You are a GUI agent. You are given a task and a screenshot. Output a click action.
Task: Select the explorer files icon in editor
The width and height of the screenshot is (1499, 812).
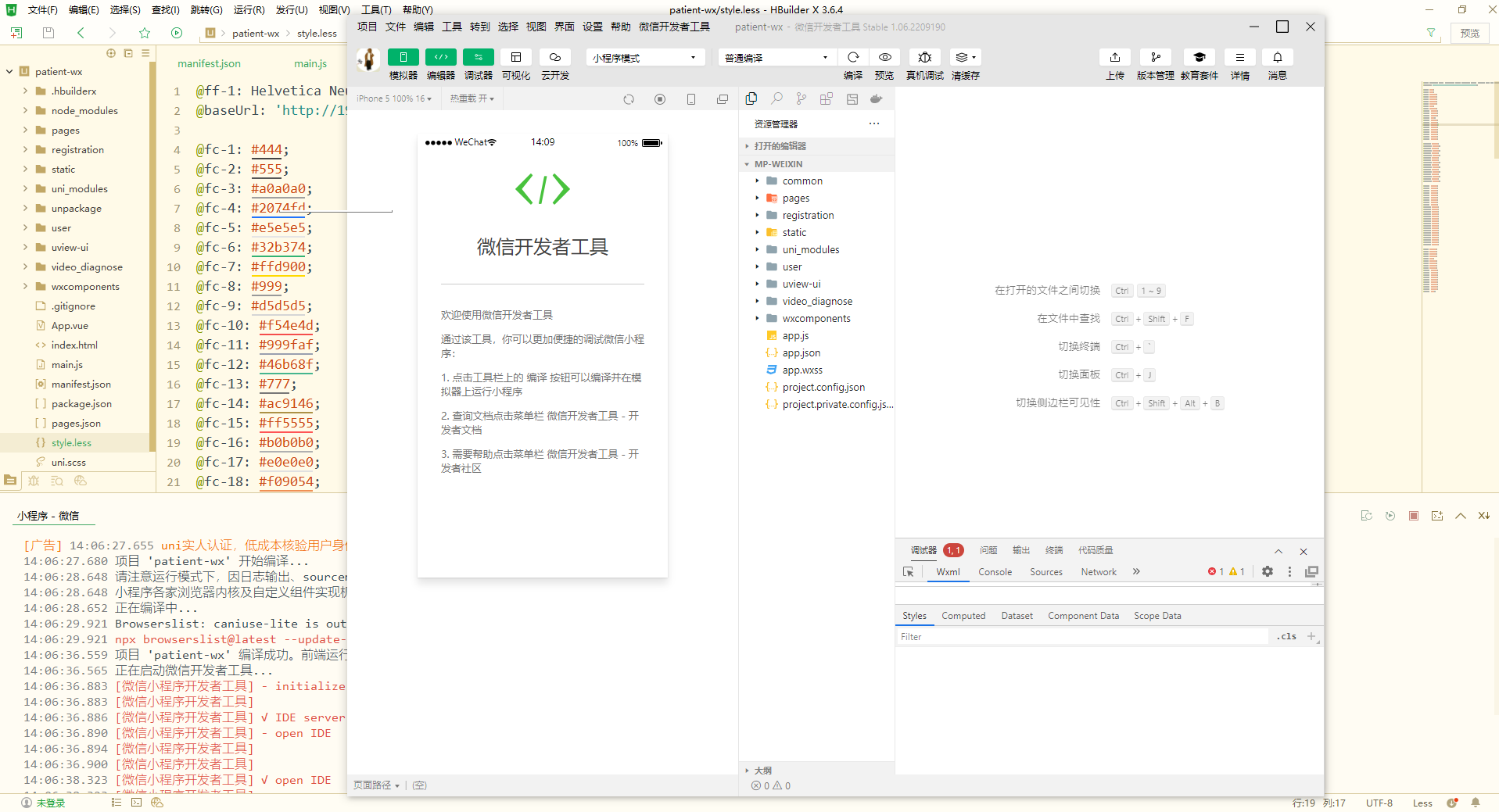tap(751, 98)
